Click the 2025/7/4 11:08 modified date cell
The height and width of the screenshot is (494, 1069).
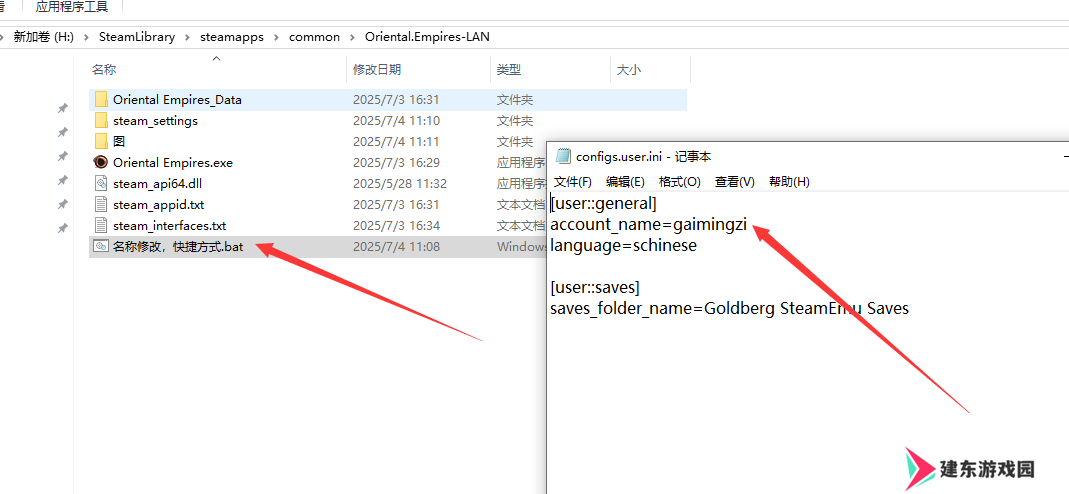pyautogui.click(x=396, y=247)
